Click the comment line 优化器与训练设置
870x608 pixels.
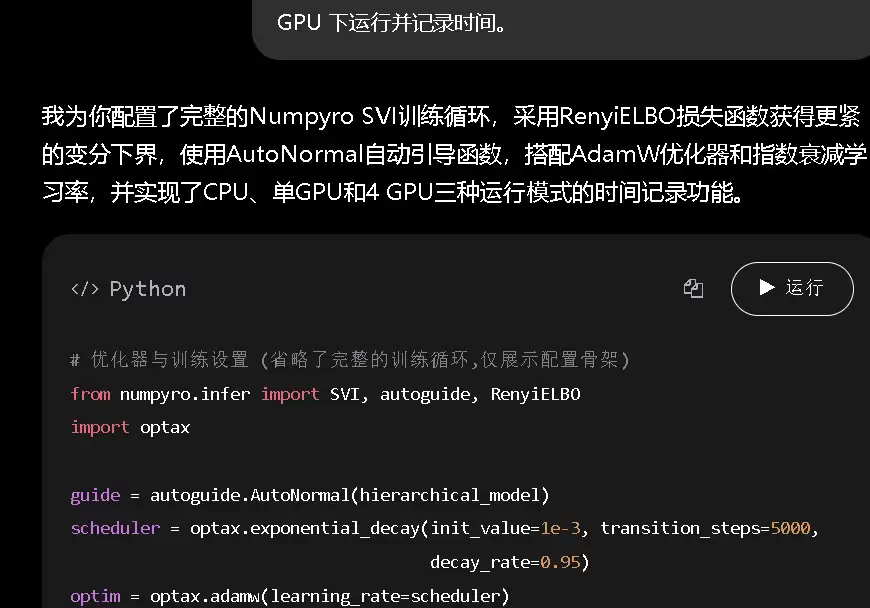point(350,360)
